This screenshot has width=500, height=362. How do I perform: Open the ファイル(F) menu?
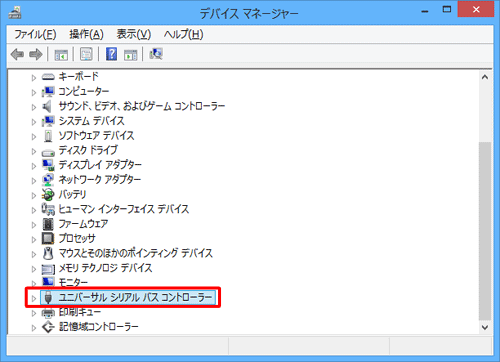(35, 34)
